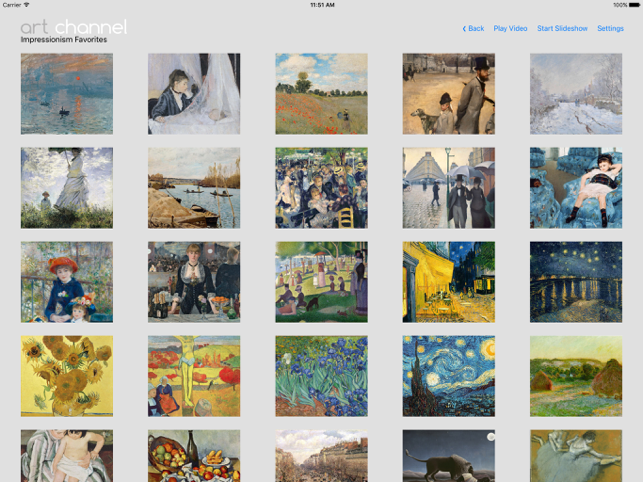Screen dimensions: 643x482
Task: Open the still life with apples and bottle
Action: pyautogui.click(x=194, y=456)
